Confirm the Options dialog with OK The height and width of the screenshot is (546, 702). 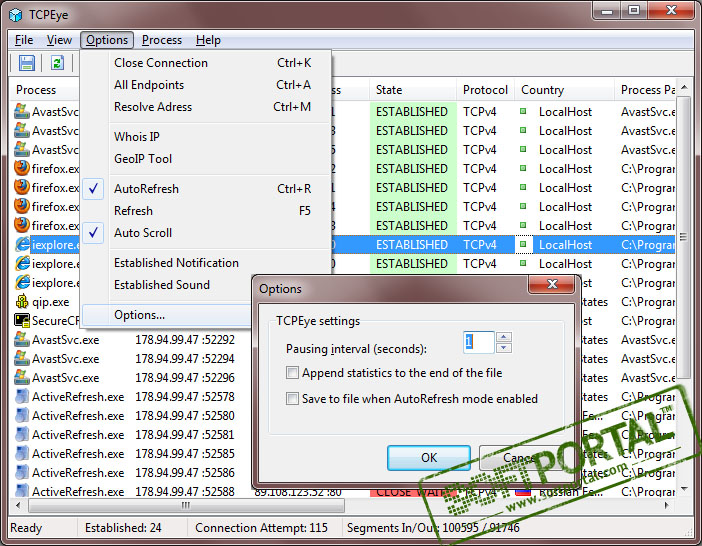point(428,457)
